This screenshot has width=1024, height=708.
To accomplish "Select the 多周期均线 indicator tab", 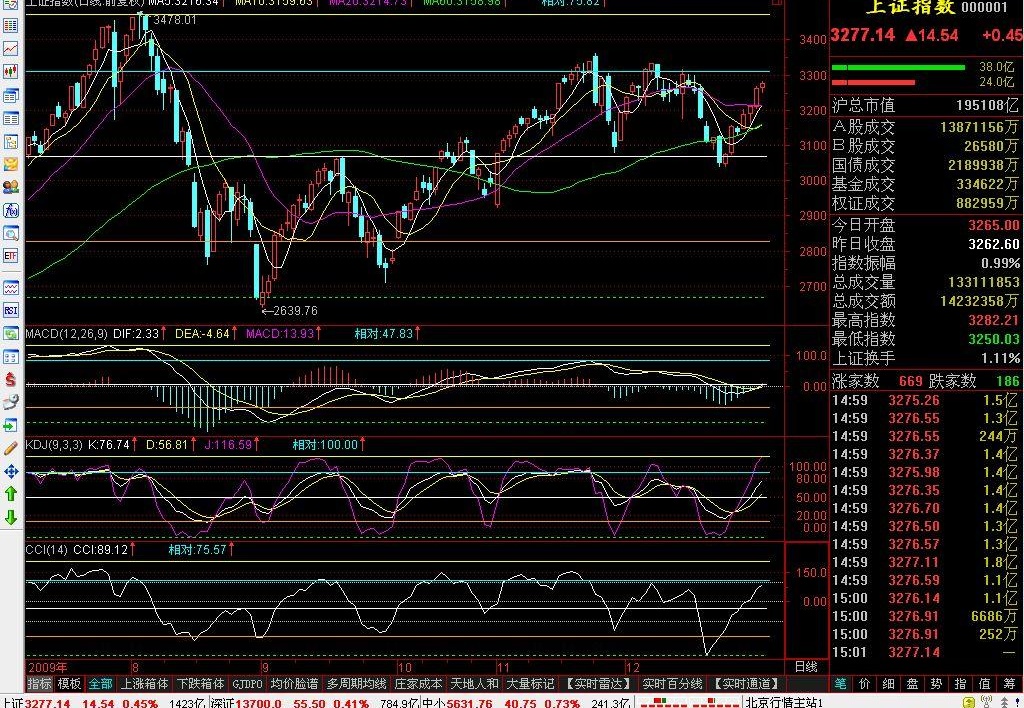I will pyautogui.click(x=357, y=684).
